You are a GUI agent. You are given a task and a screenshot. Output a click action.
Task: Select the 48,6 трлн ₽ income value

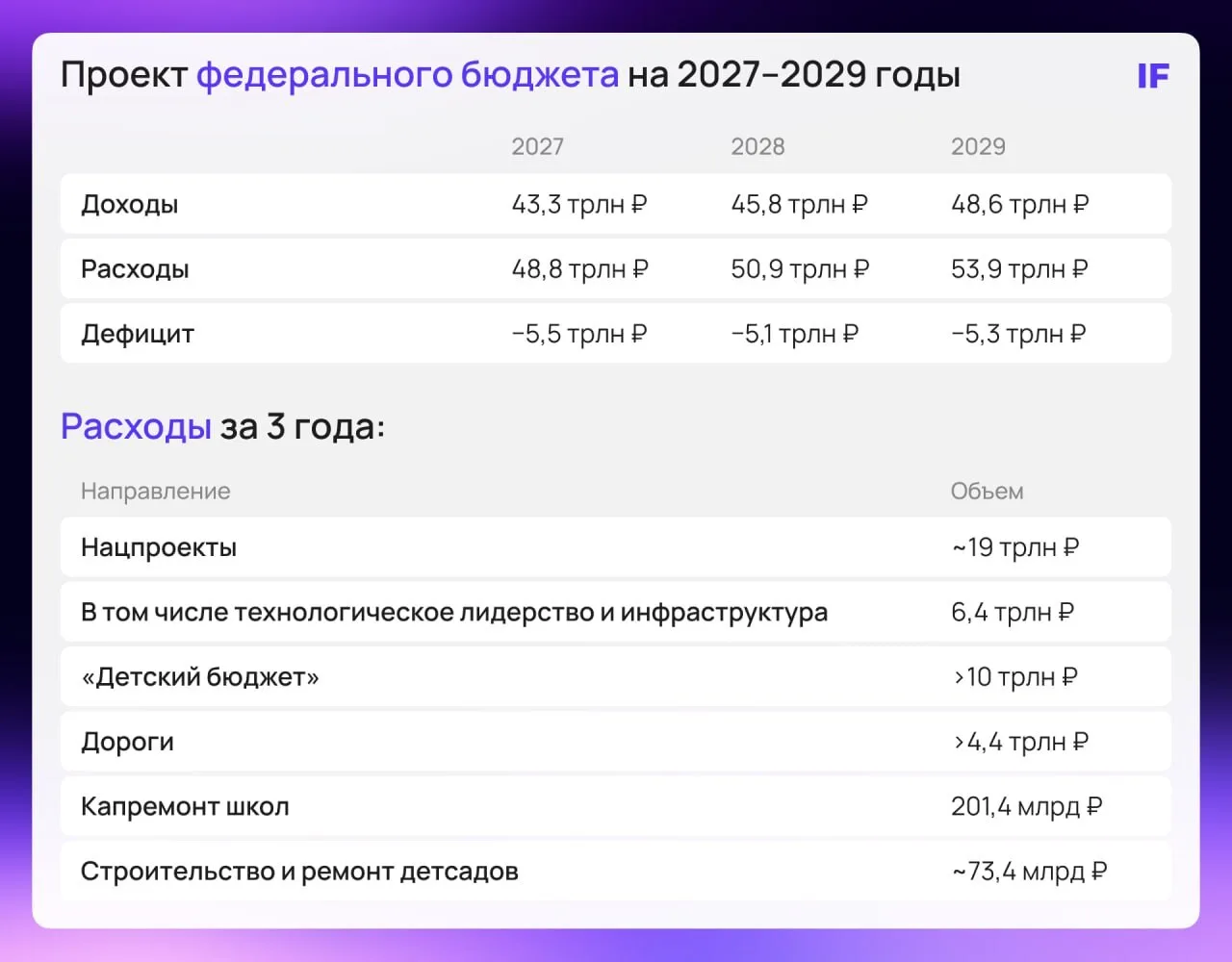pos(1020,204)
